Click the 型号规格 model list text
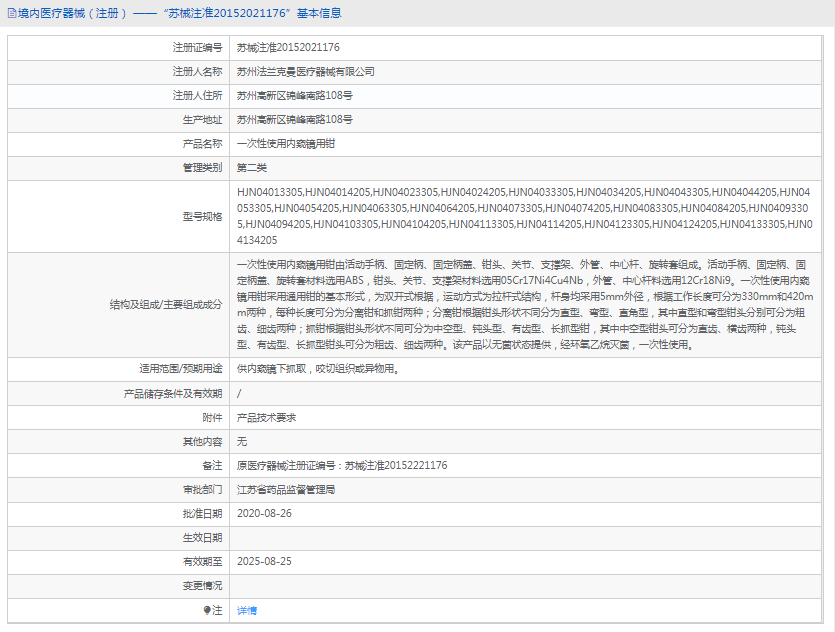The width and height of the screenshot is (835, 632). (525, 216)
